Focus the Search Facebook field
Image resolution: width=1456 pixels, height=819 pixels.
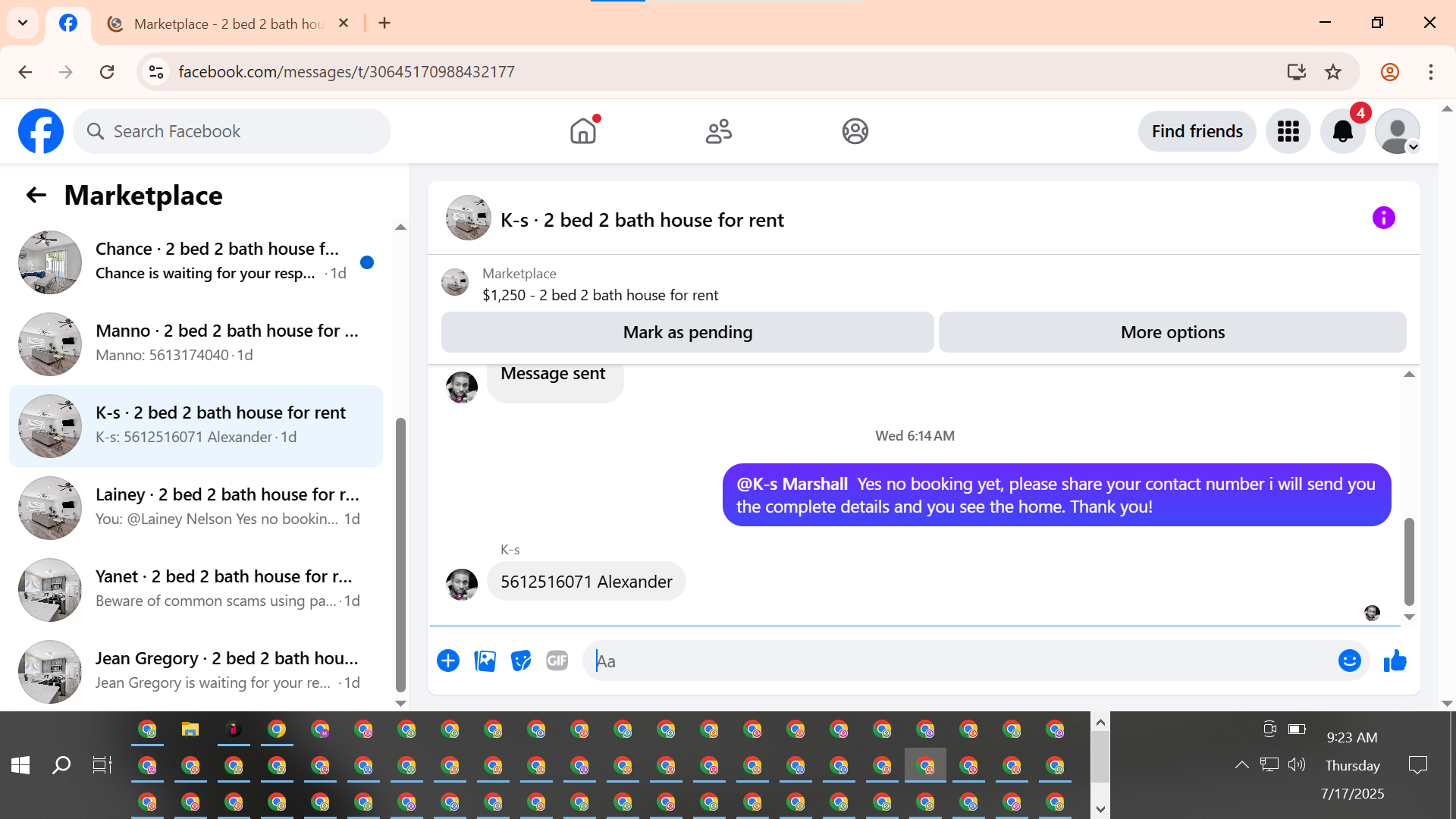(232, 131)
